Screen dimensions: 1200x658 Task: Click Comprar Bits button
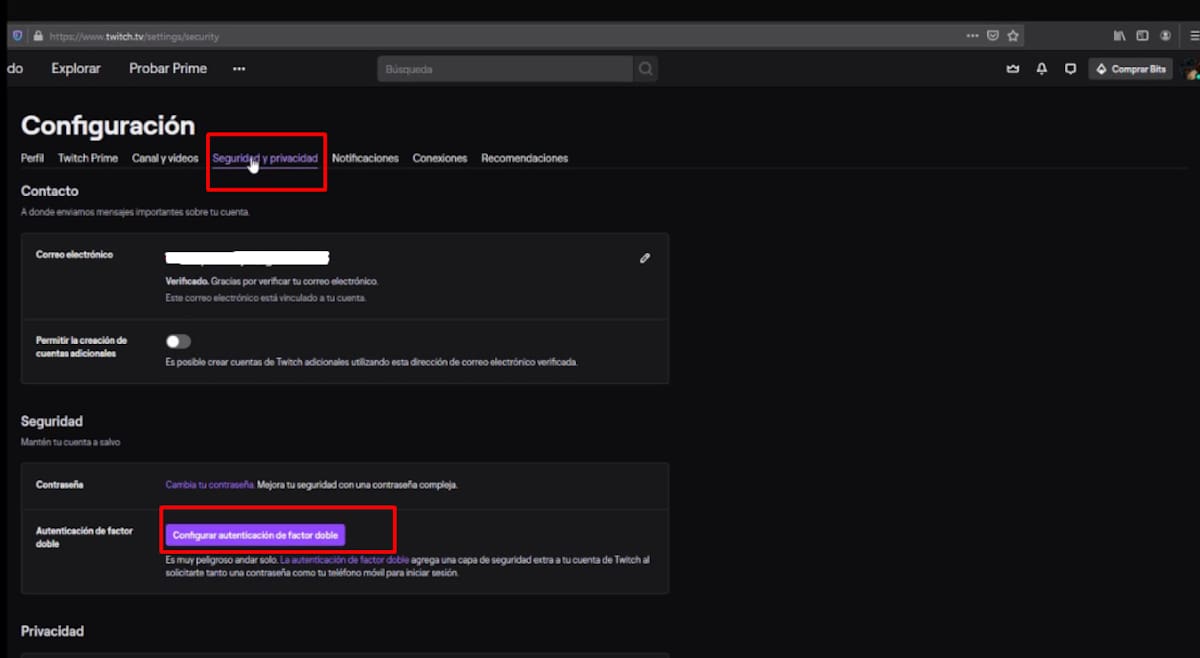(1130, 69)
